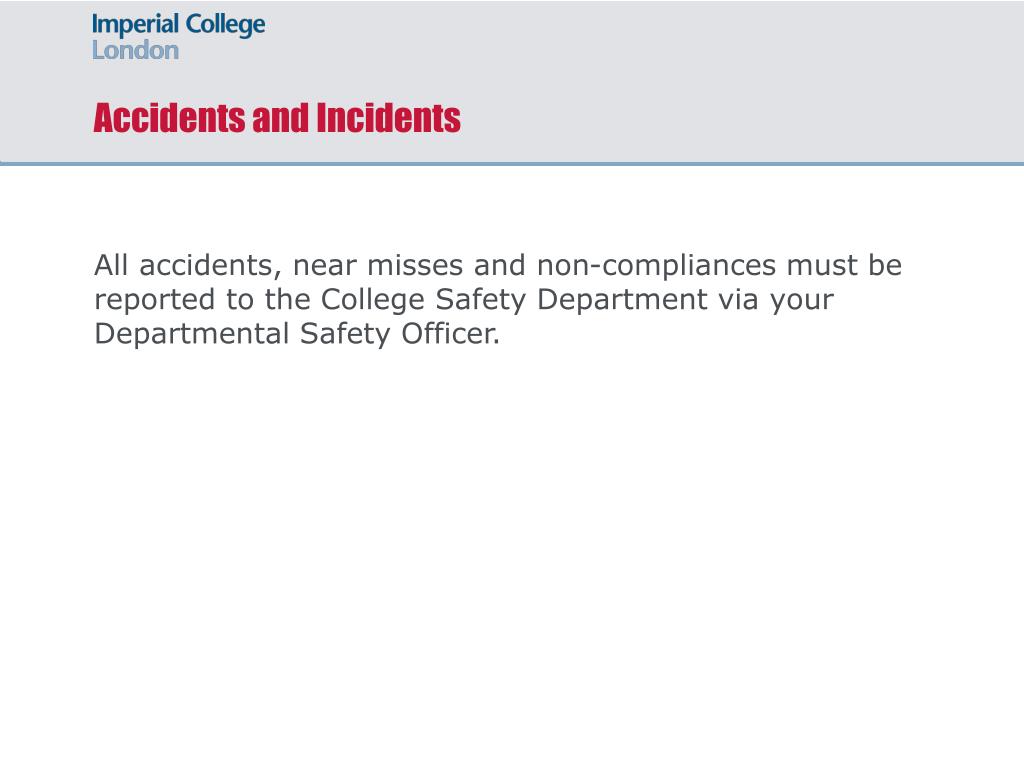This screenshot has width=1024, height=768.
Task: Click the phrase "near misses" in the paragraph
Action: coord(378,265)
